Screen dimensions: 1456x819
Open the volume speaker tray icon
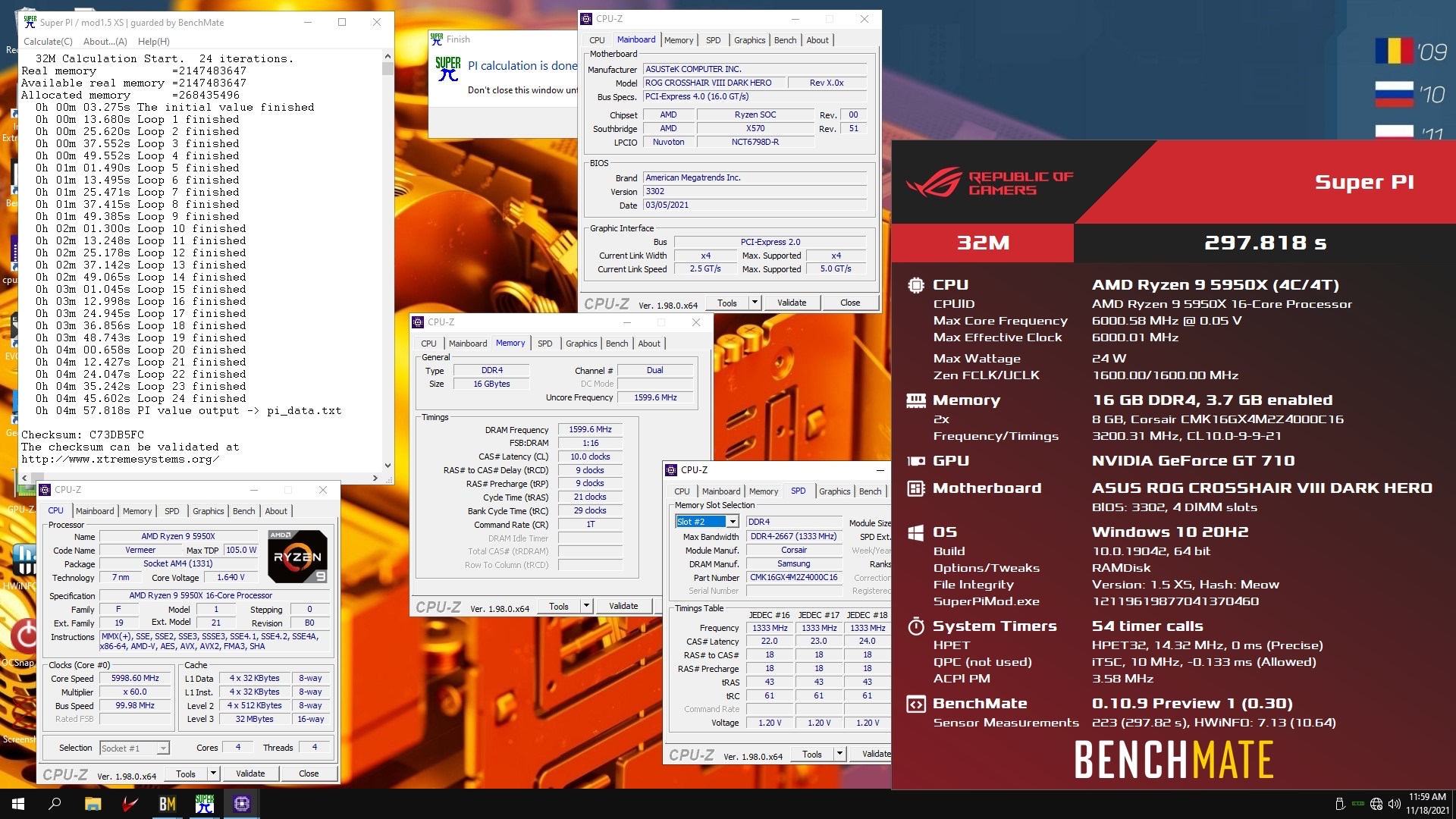coord(1394,804)
